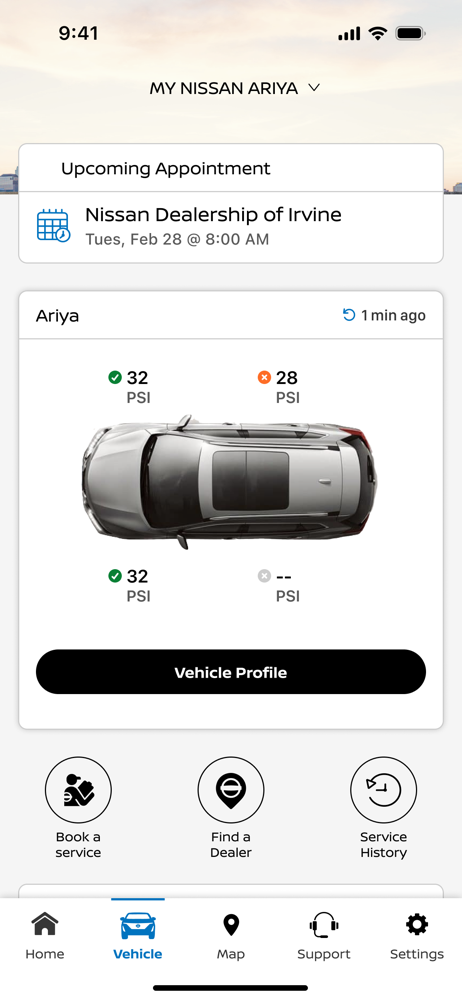Tap the Book a service icon
This screenshot has height=1000, width=462.
[x=78, y=790]
